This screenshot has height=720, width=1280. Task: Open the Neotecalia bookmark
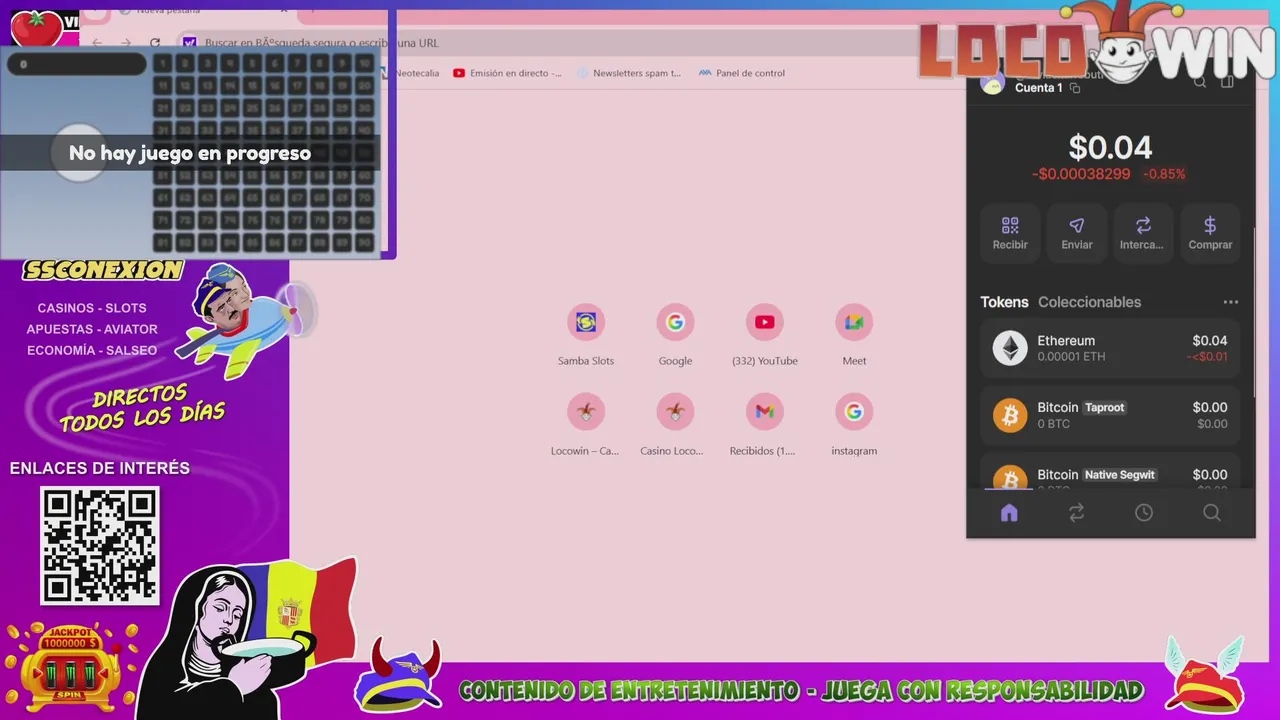pyautogui.click(x=411, y=73)
